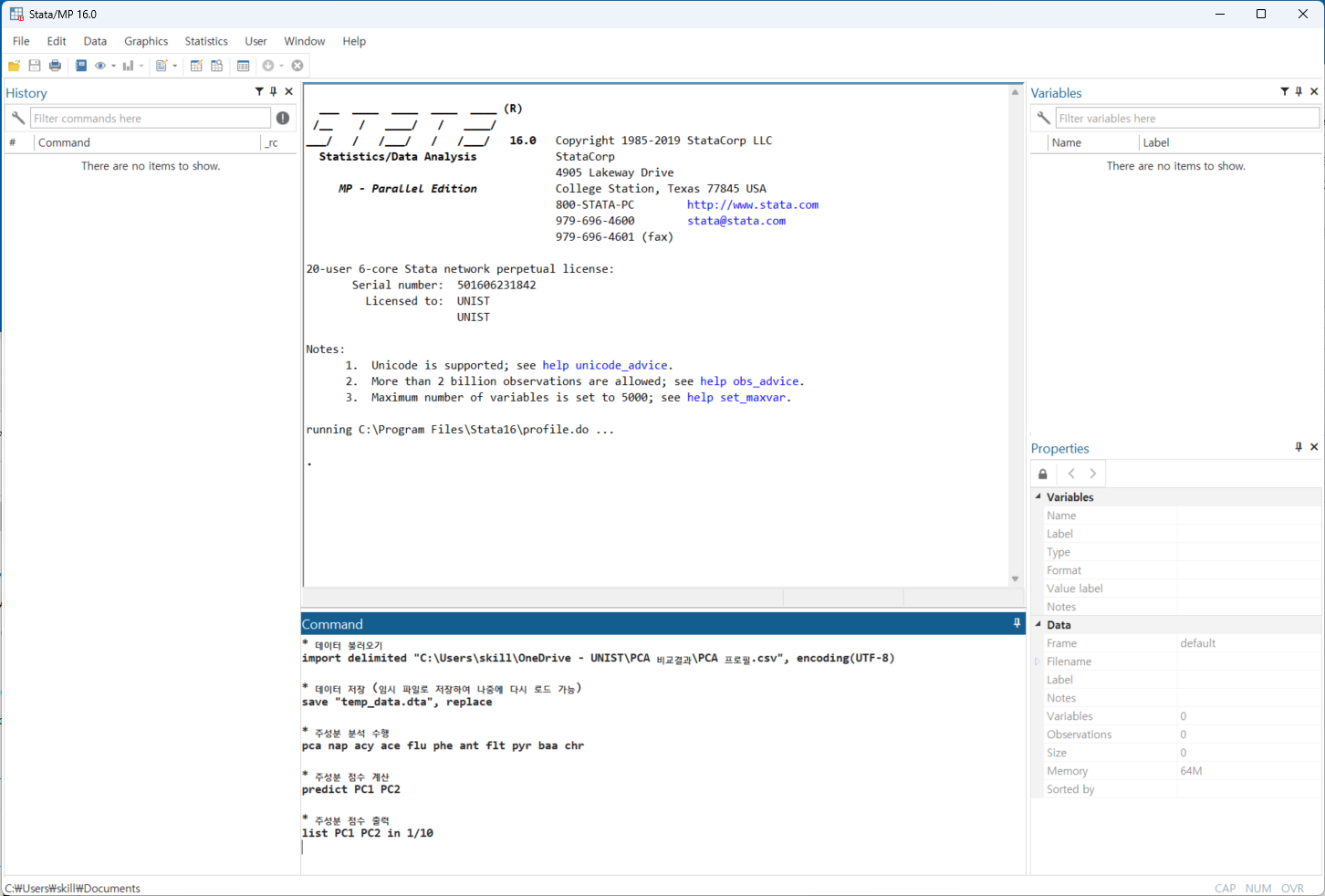Image resolution: width=1325 pixels, height=896 pixels.
Task: Click the Frame value 'default'
Action: tap(1197, 643)
